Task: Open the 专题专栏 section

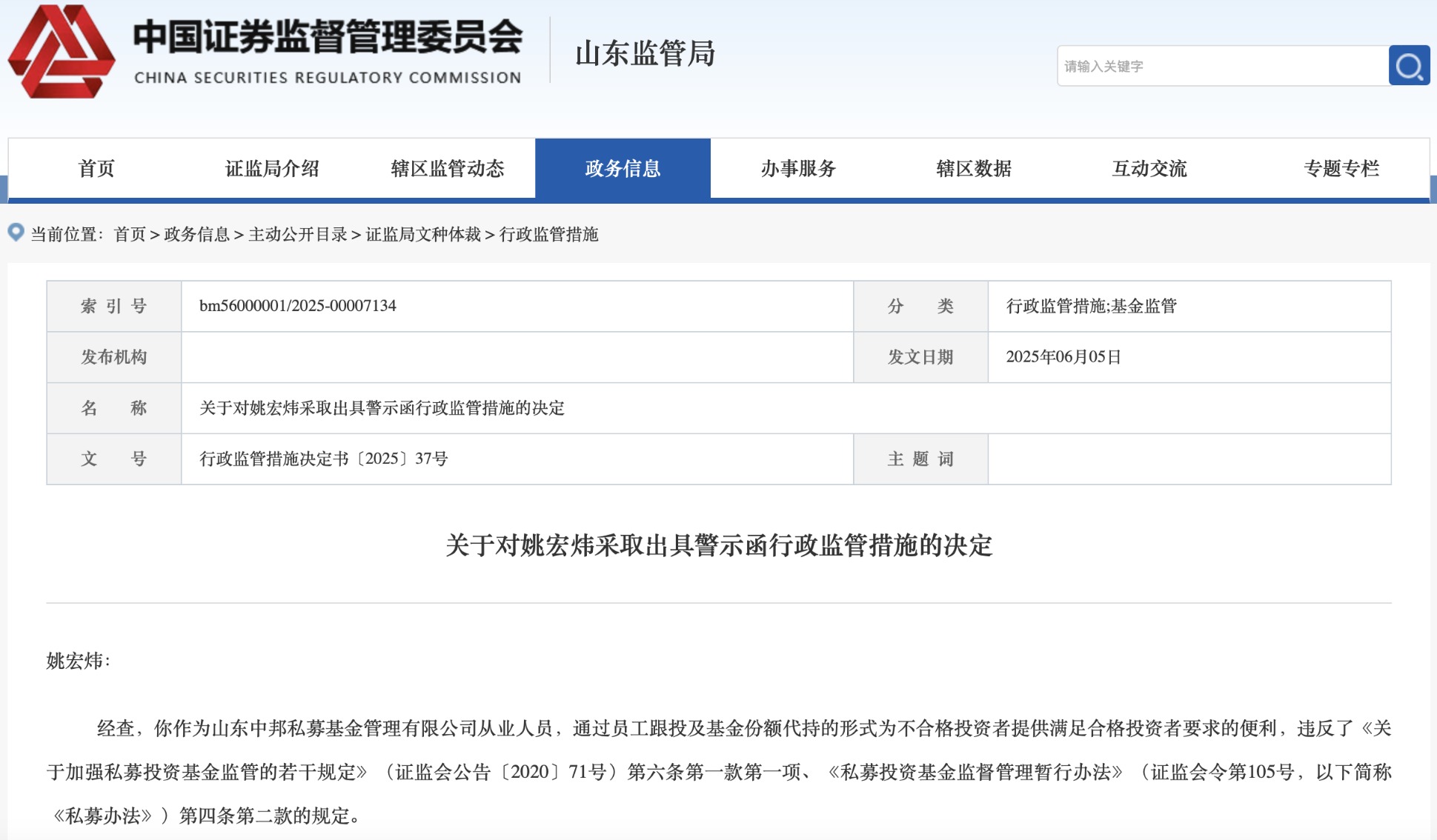Action: pos(1341,168)
